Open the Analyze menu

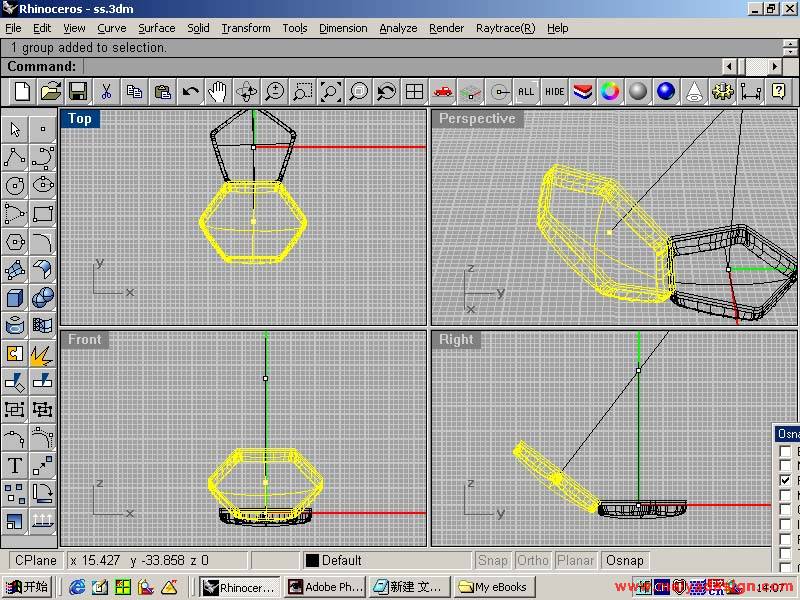[x=397, y=28]
